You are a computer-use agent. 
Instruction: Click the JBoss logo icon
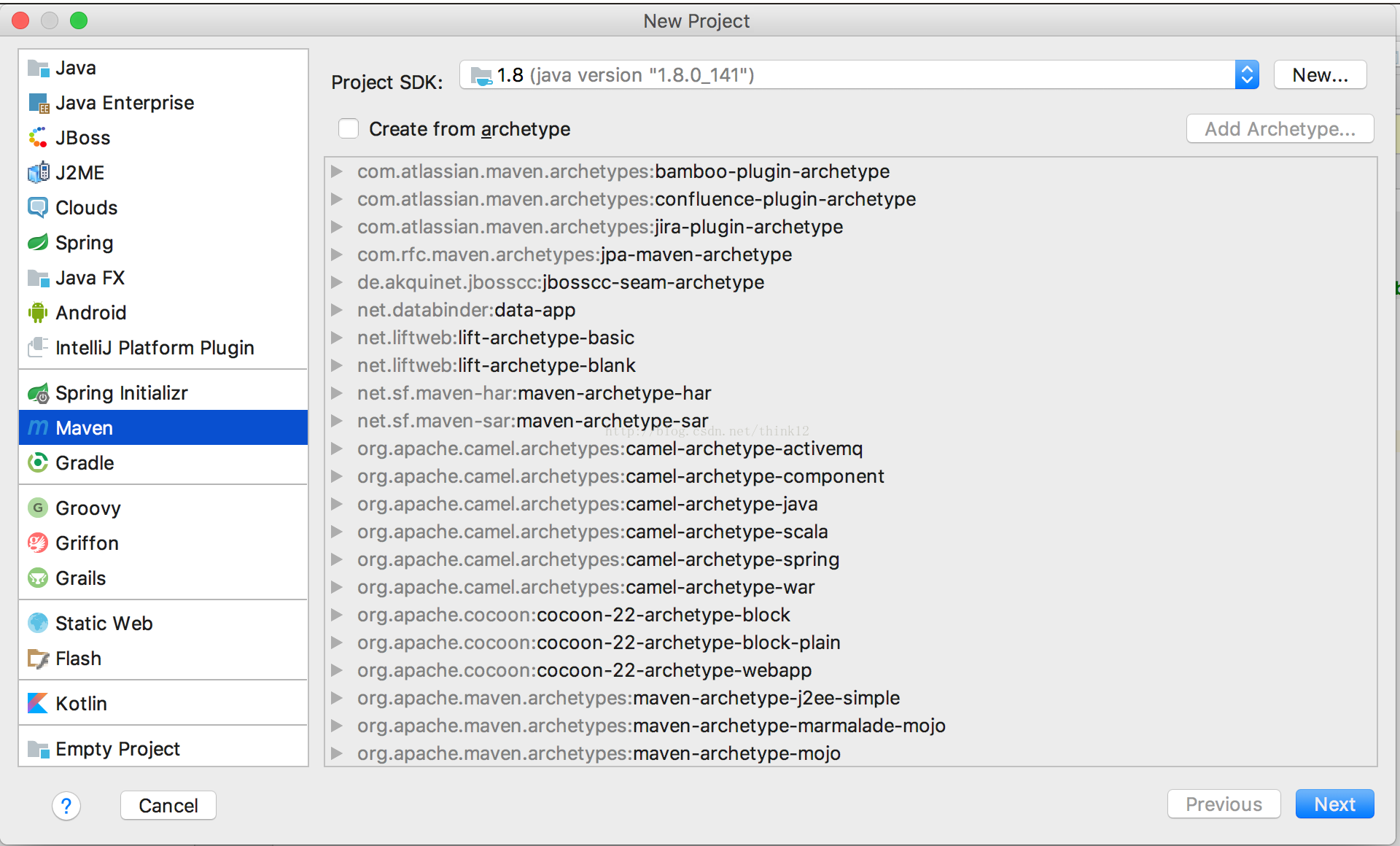[x=38, y=138]
